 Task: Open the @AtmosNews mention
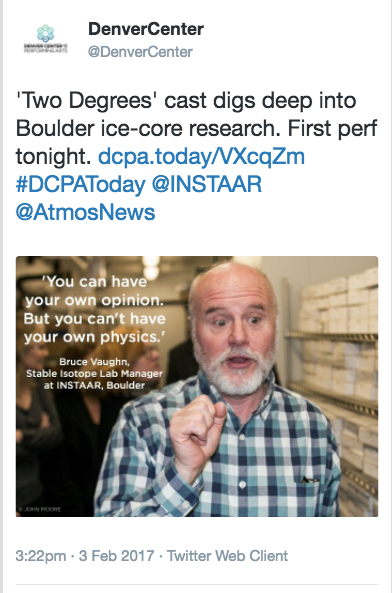point(85,212)
